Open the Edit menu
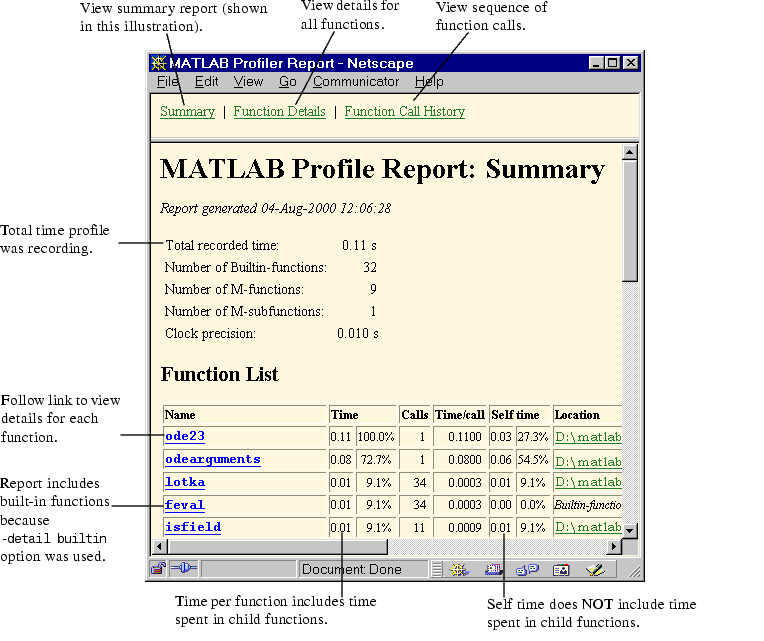Viewport: 764px width, 641px height. pyautogui.click(x=206, y=81)
